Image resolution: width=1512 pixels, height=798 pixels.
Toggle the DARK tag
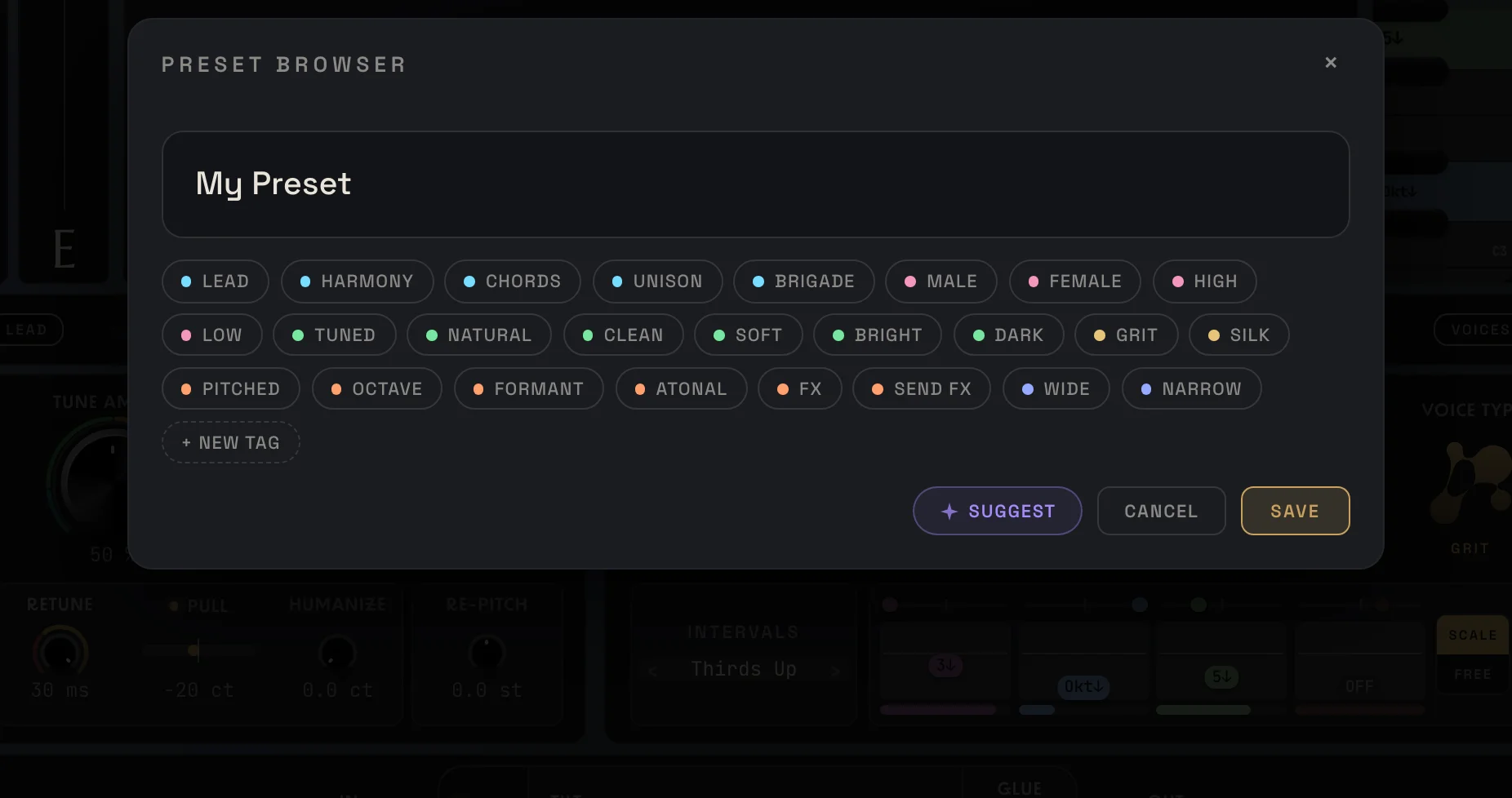coord(1009,335)
